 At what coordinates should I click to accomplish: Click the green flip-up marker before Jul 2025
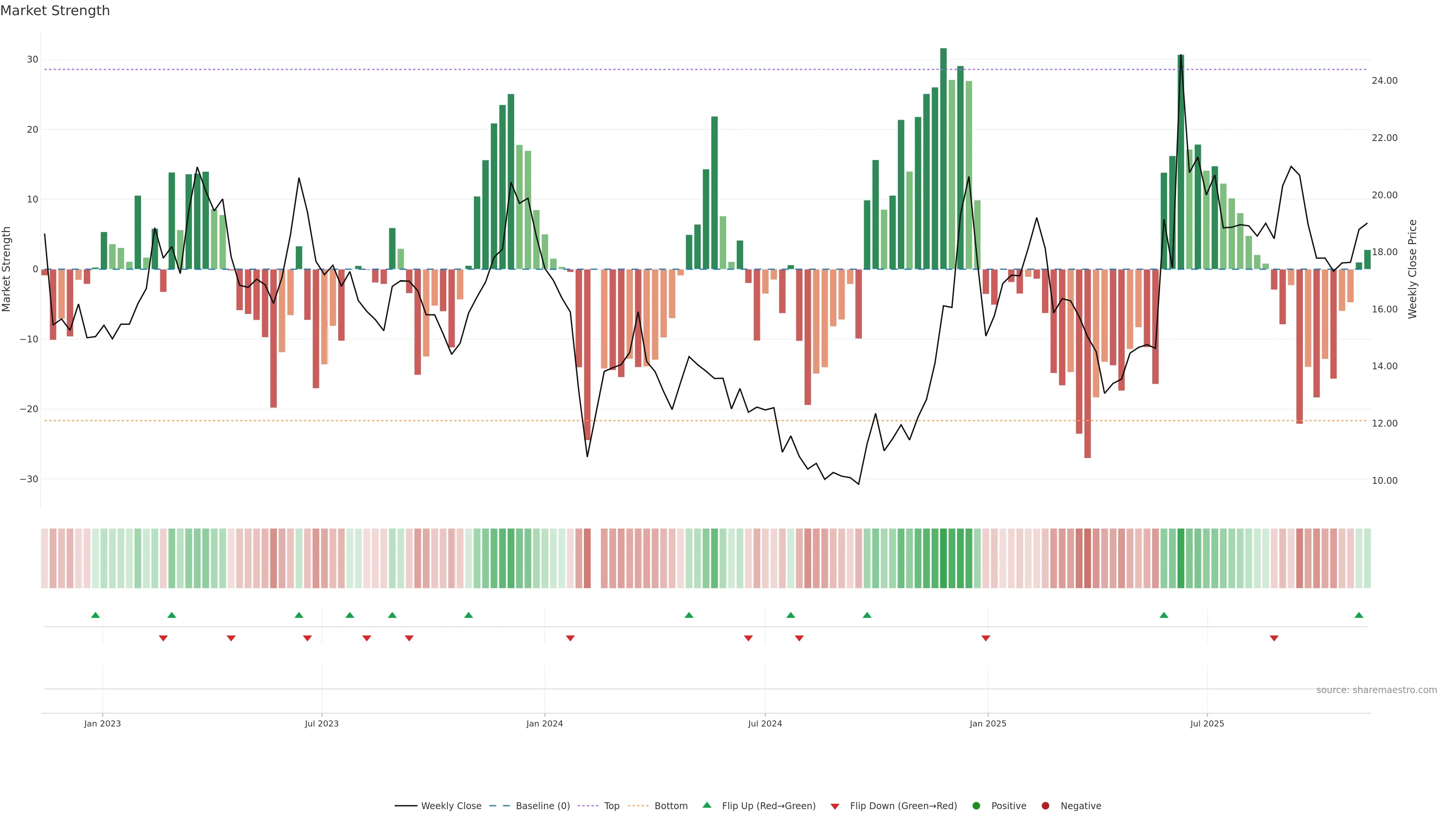(x=1164, y=615)
